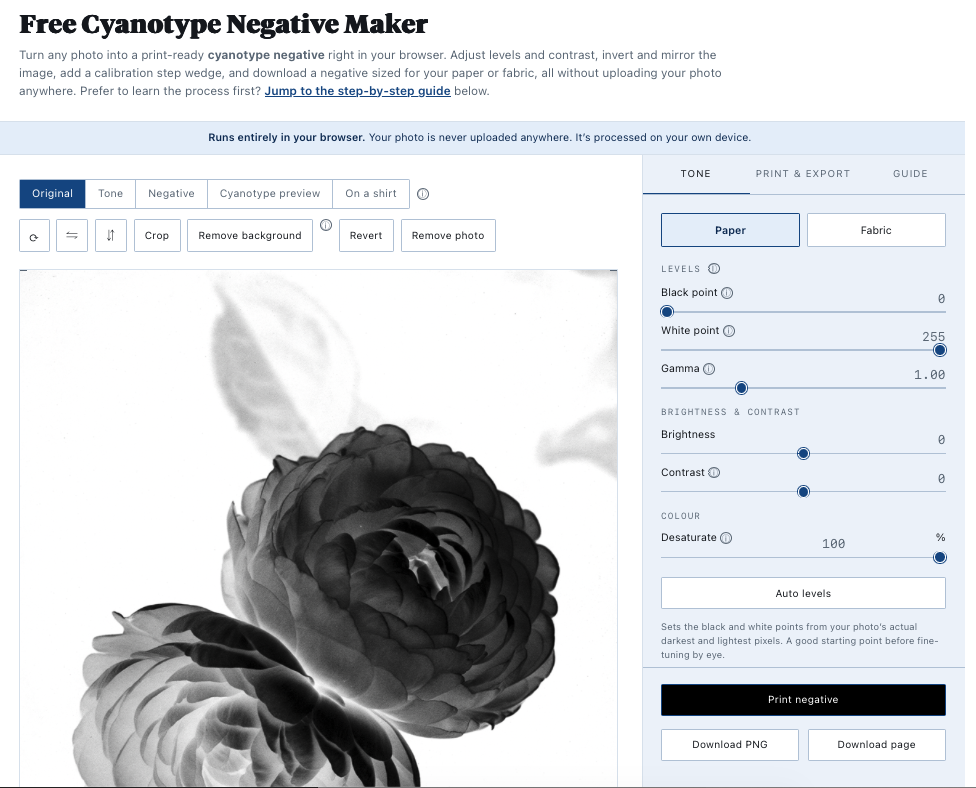
Task: Show the White point info icon
Action: [x=729, y=331]
